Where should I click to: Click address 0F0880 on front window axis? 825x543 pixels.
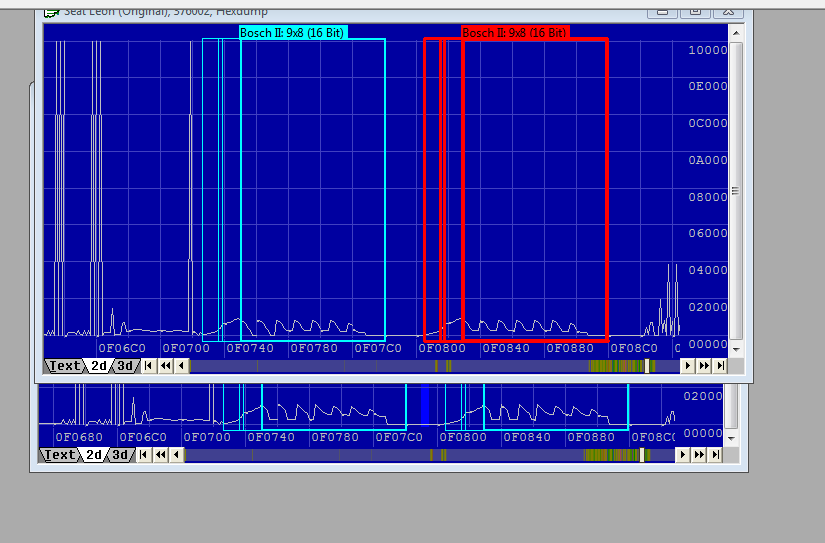pyautogui.click(x=570, y=348)
